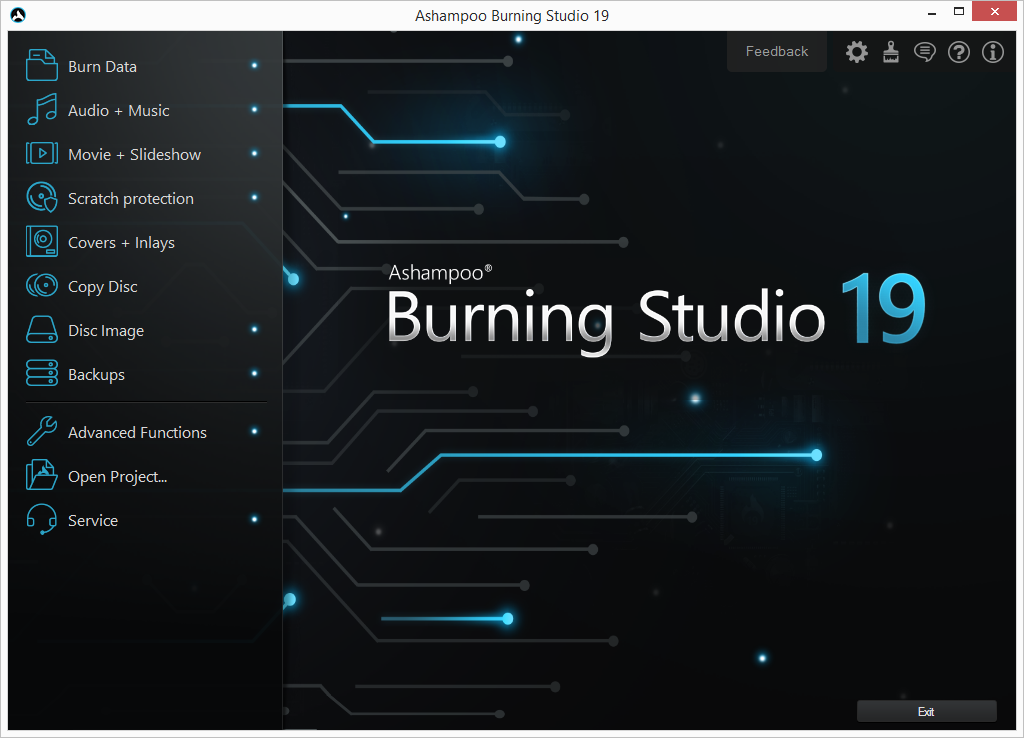Click the Scratch protection disc-shield icon
The image size is (1024, 738).
42,197
